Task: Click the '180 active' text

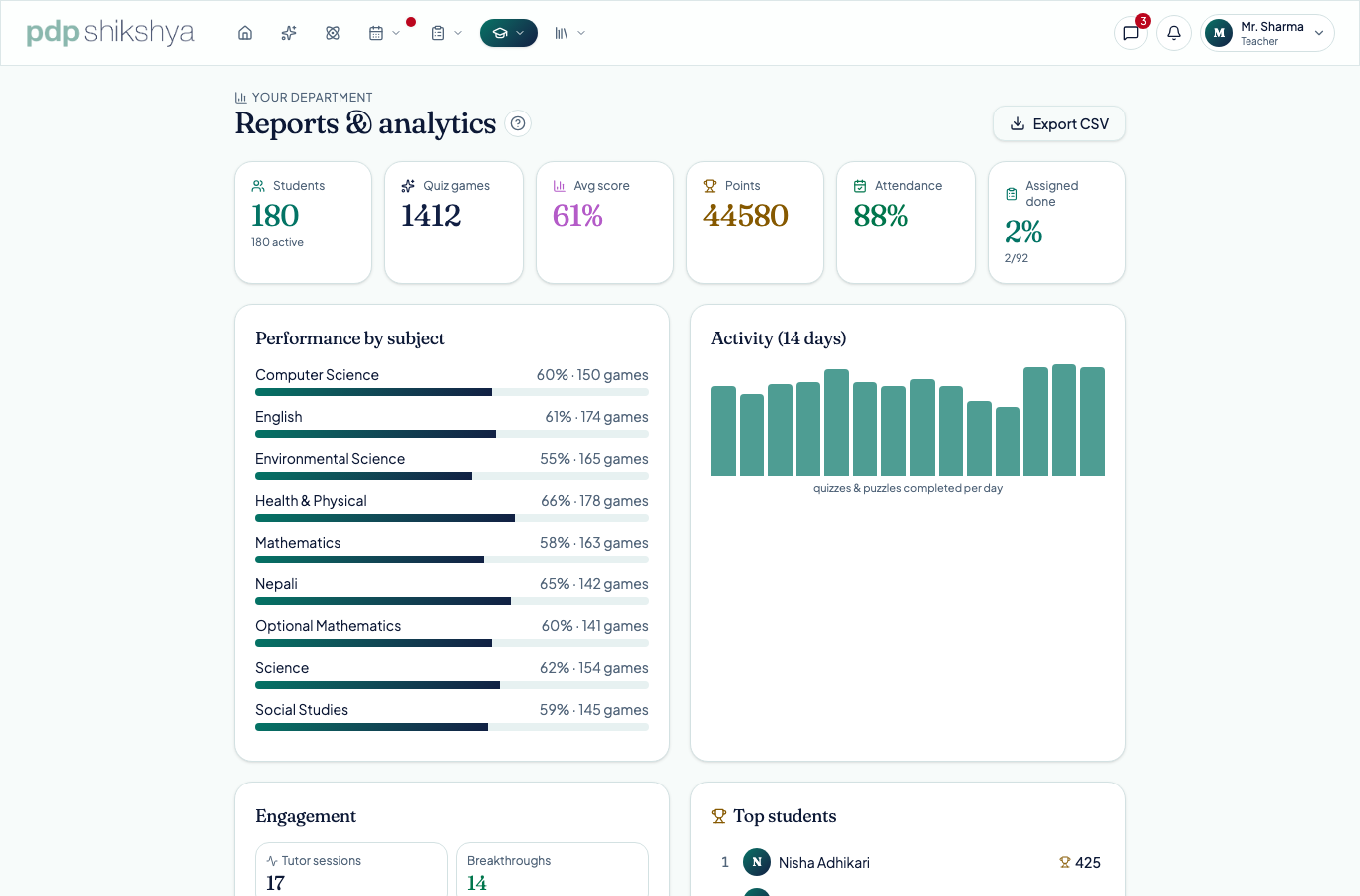Action: pos(277,242)
